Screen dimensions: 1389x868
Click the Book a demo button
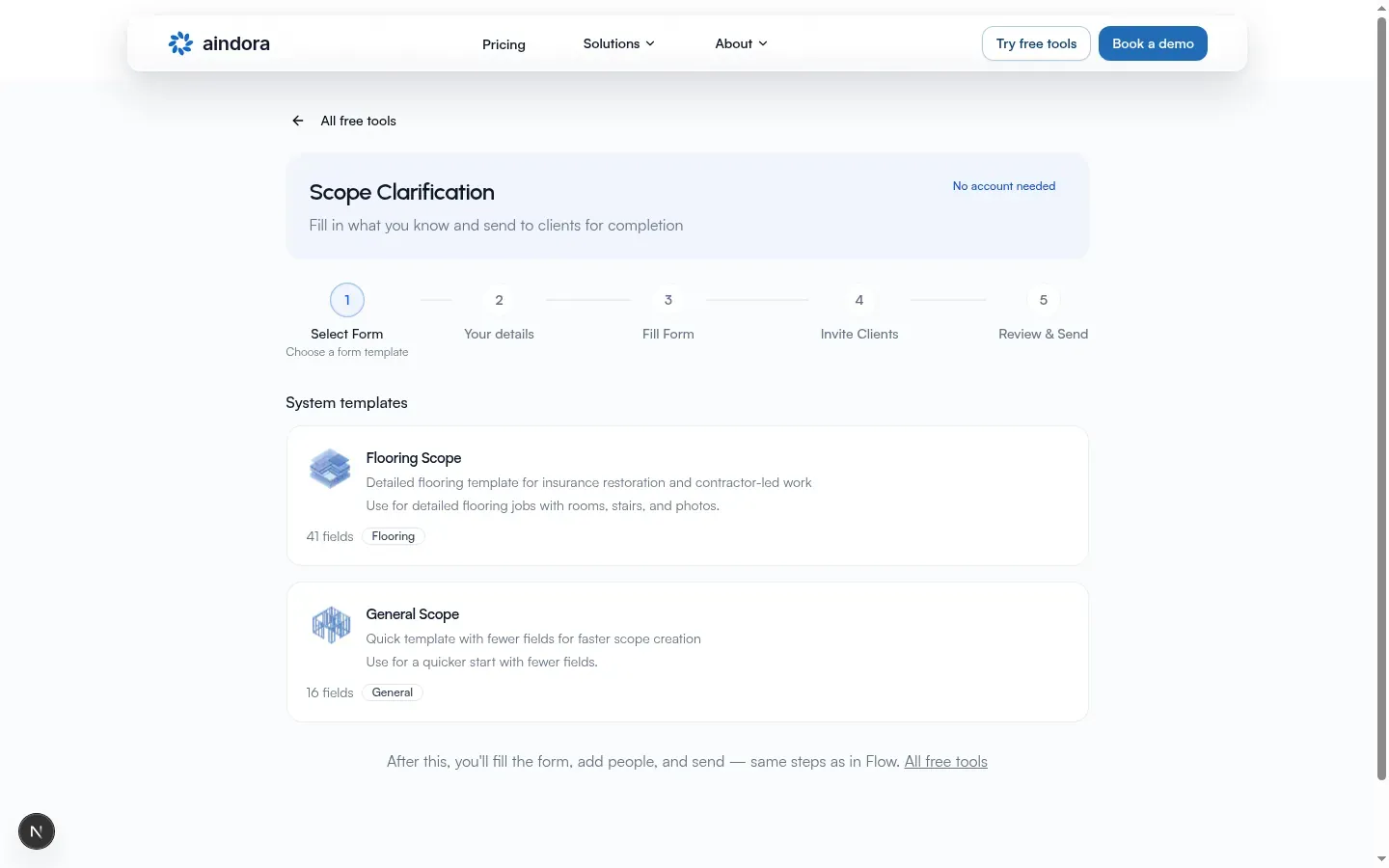tap(1153, 43)
